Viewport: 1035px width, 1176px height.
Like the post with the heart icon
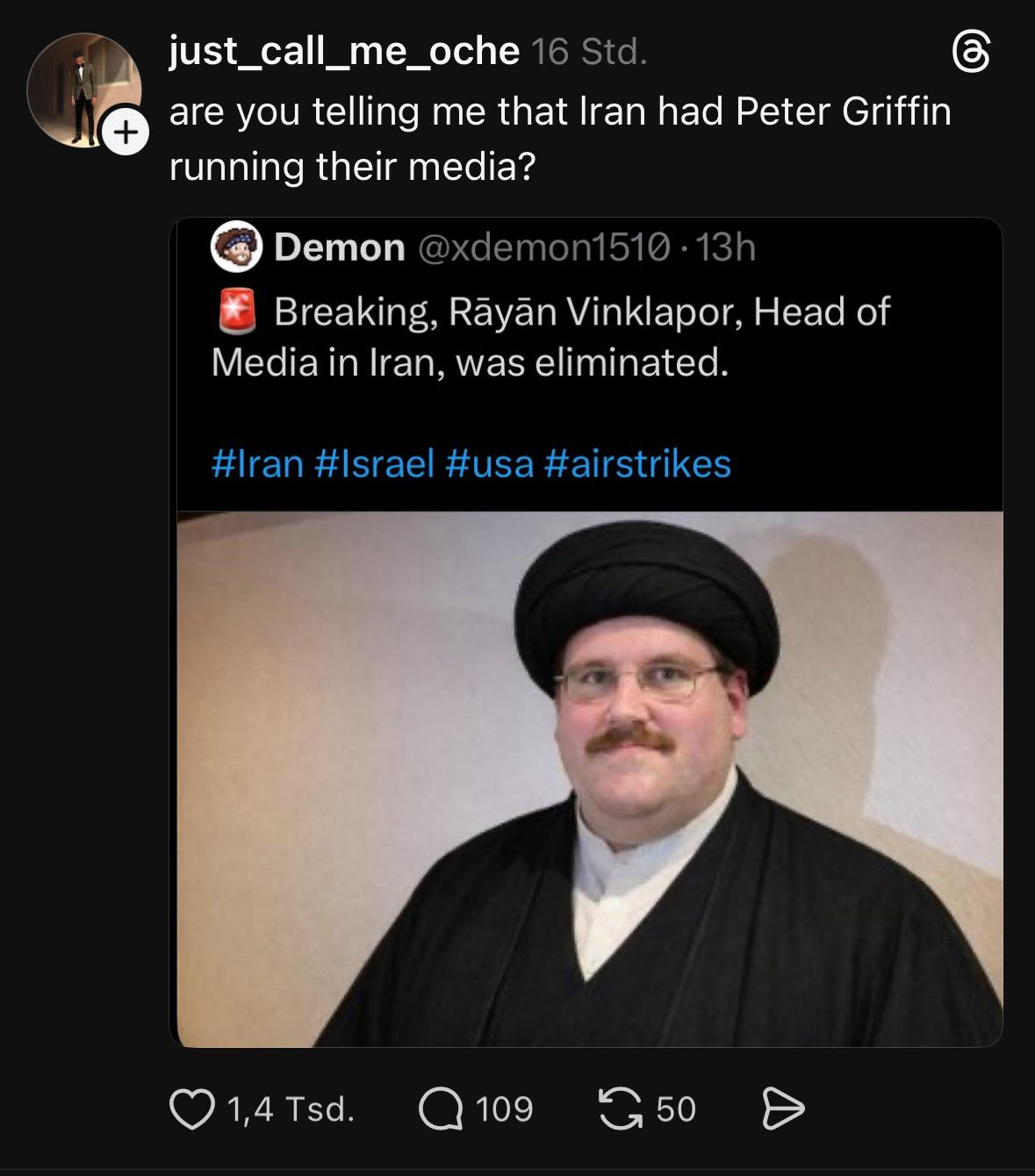pyautogui.click(x=191, y=1109)
